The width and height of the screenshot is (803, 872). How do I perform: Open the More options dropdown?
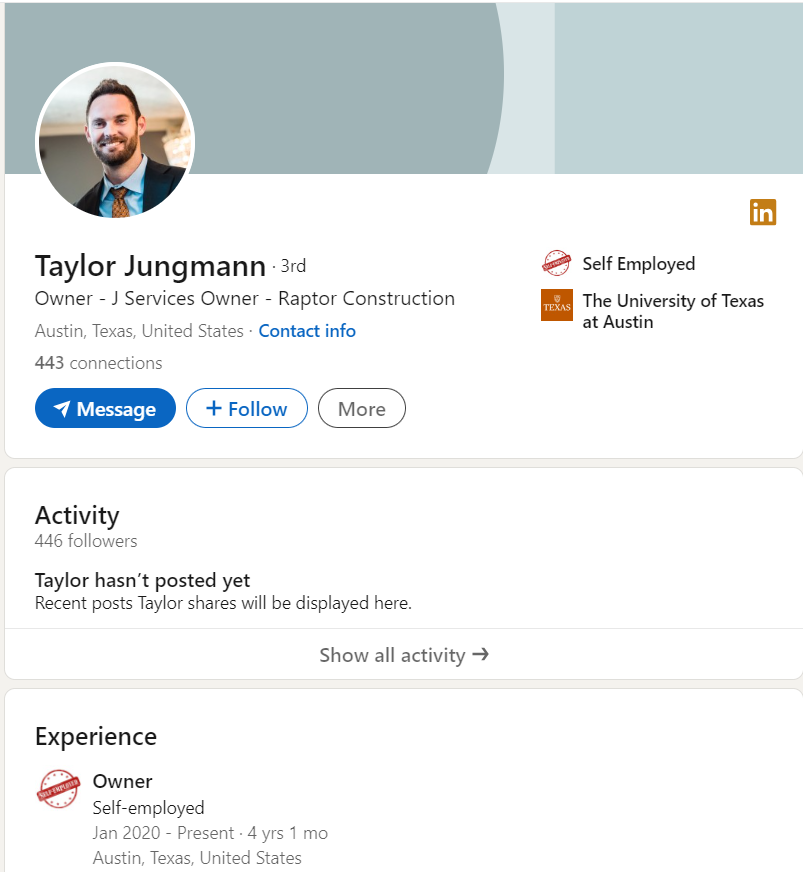click(x=361, y=408)
